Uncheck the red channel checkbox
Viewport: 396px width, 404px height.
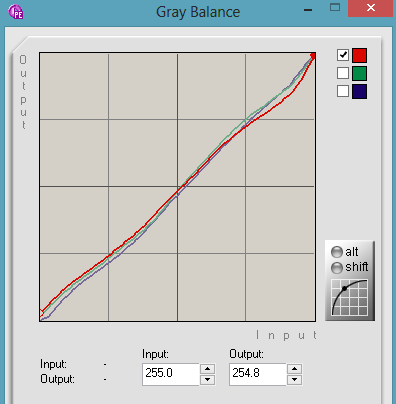(x=343, y=55)
